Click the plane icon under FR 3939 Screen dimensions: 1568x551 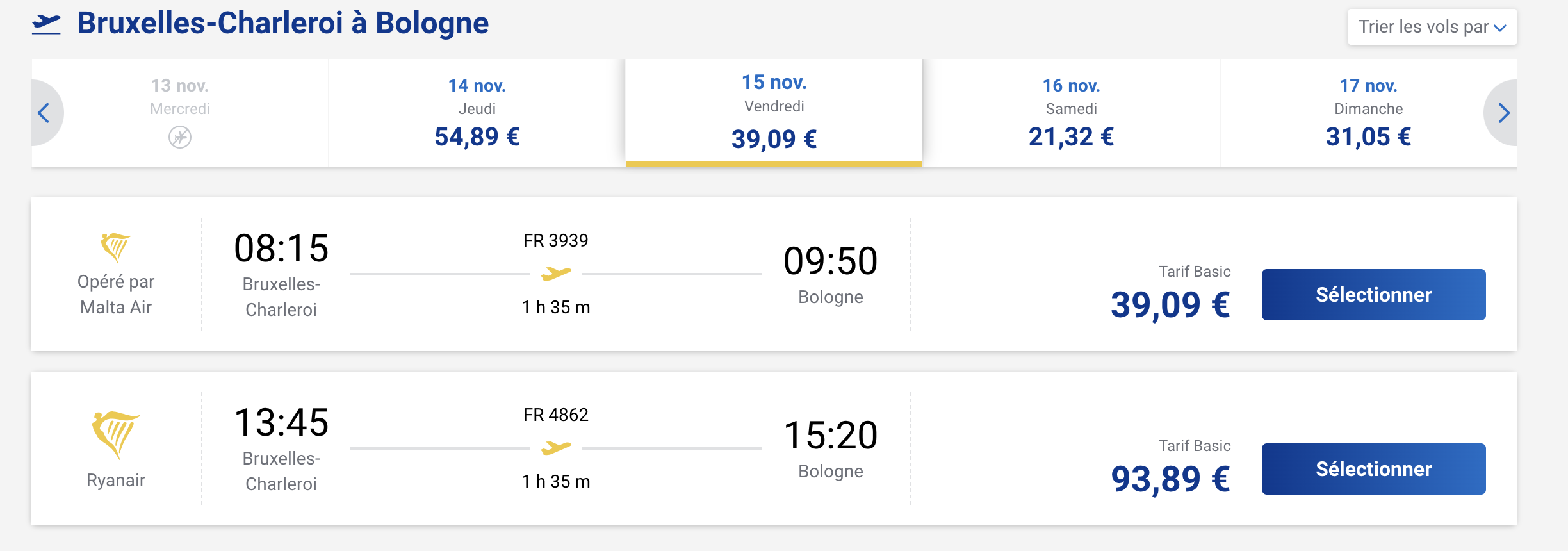click(555, 274)
